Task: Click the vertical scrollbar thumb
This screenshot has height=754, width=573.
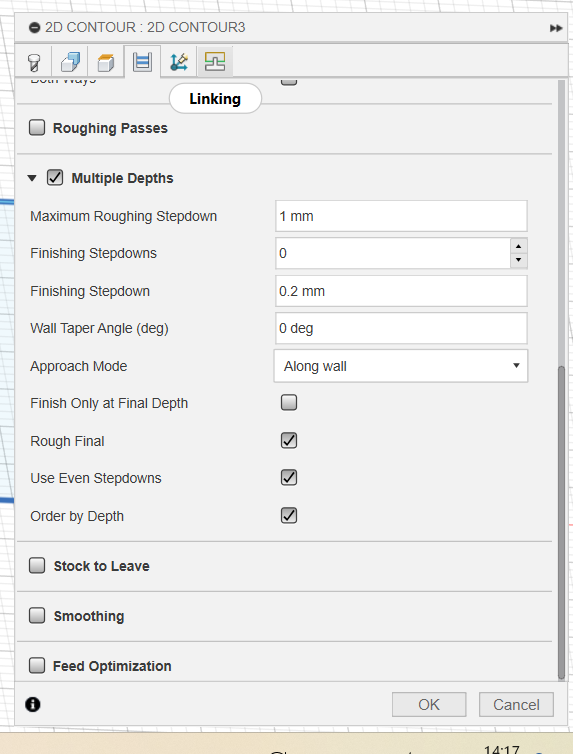Action: click(x=561, y=523)
